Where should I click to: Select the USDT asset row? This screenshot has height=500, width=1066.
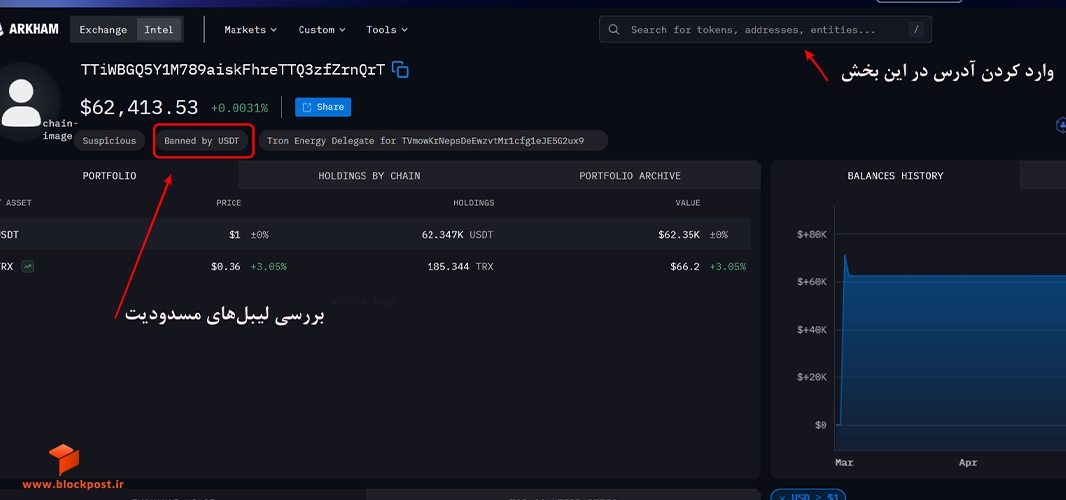(x=375, y=235)
